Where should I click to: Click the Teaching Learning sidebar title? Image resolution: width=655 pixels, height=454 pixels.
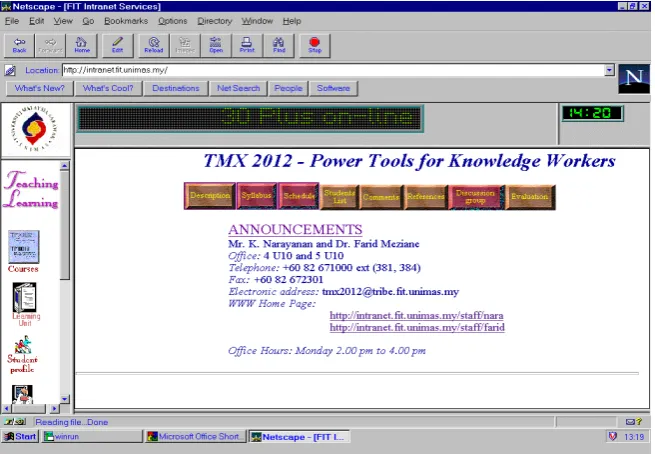[31, 190]
